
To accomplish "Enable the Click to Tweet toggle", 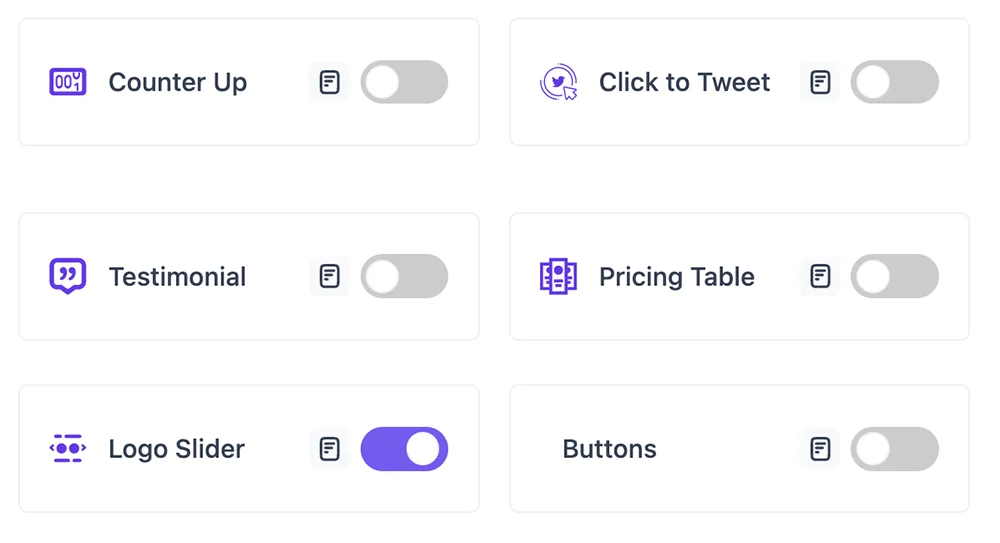I will coord(895,82).
